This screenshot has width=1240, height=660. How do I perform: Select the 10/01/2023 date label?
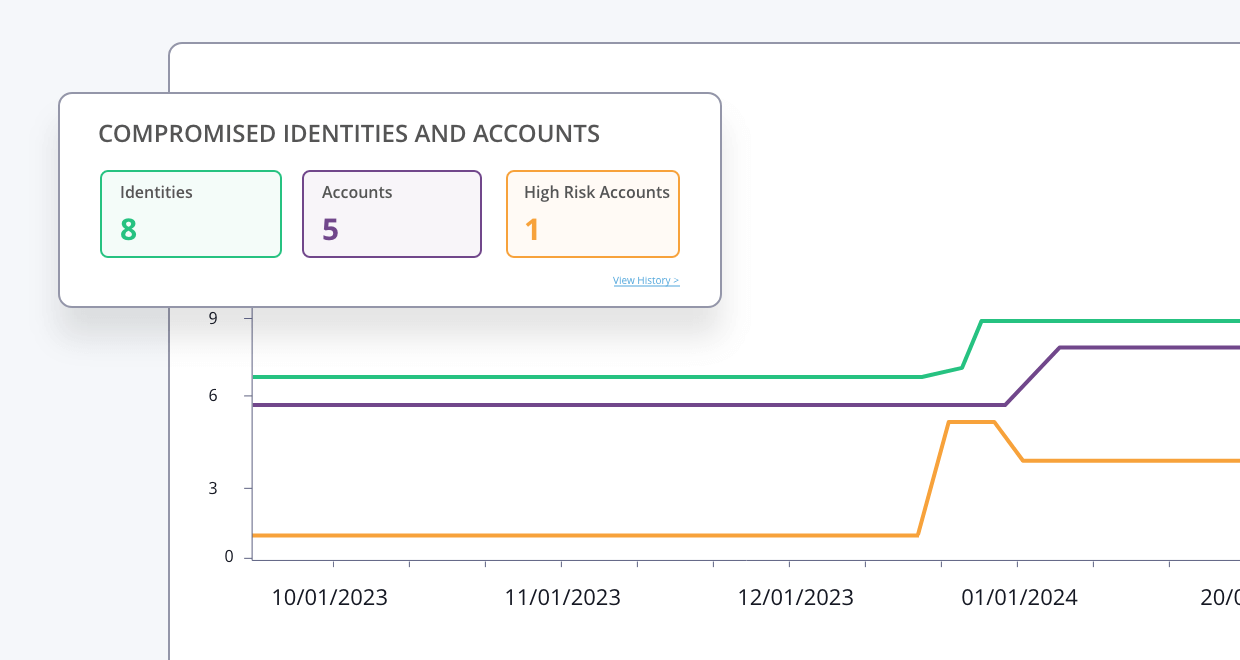click(330, 598)
